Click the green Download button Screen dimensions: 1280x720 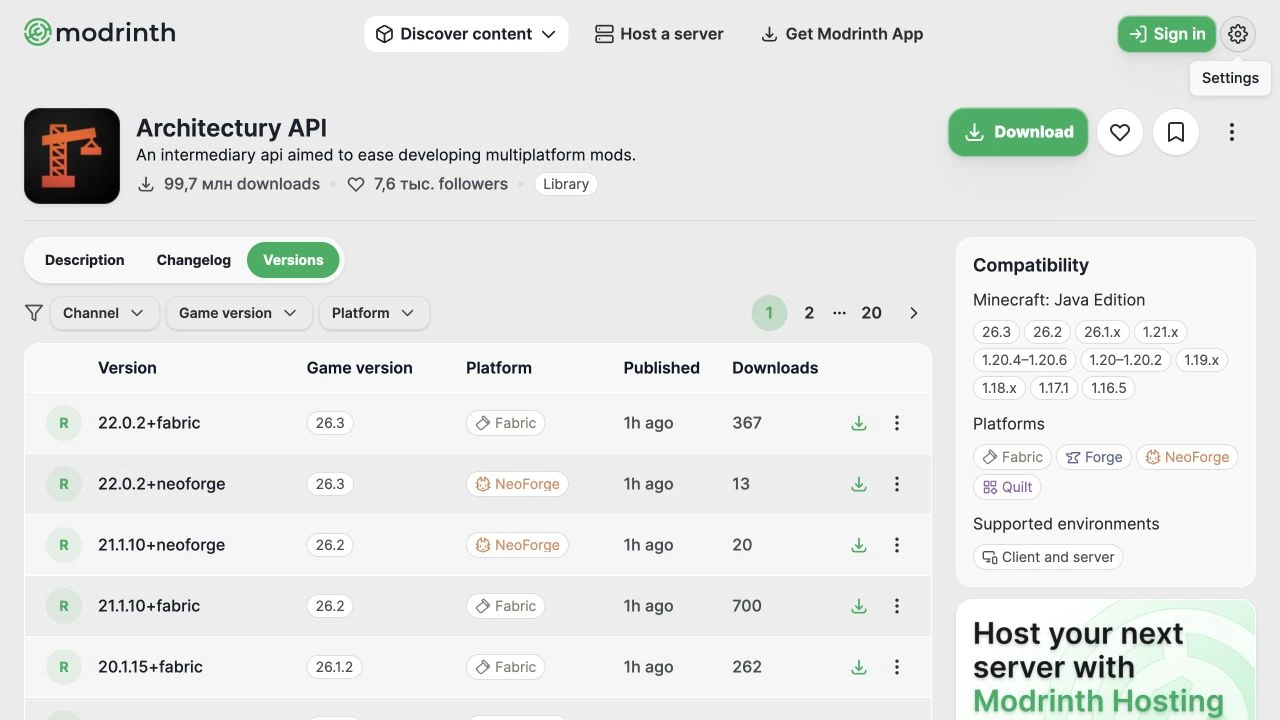pos(1018,132)
